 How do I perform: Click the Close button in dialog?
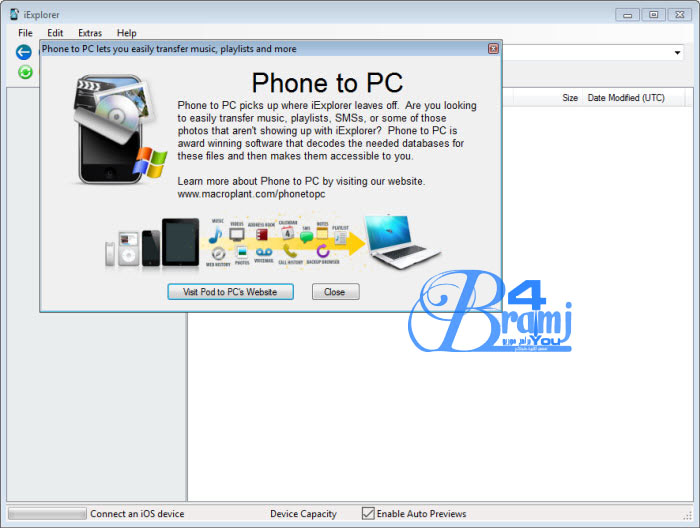click(335, 292)
